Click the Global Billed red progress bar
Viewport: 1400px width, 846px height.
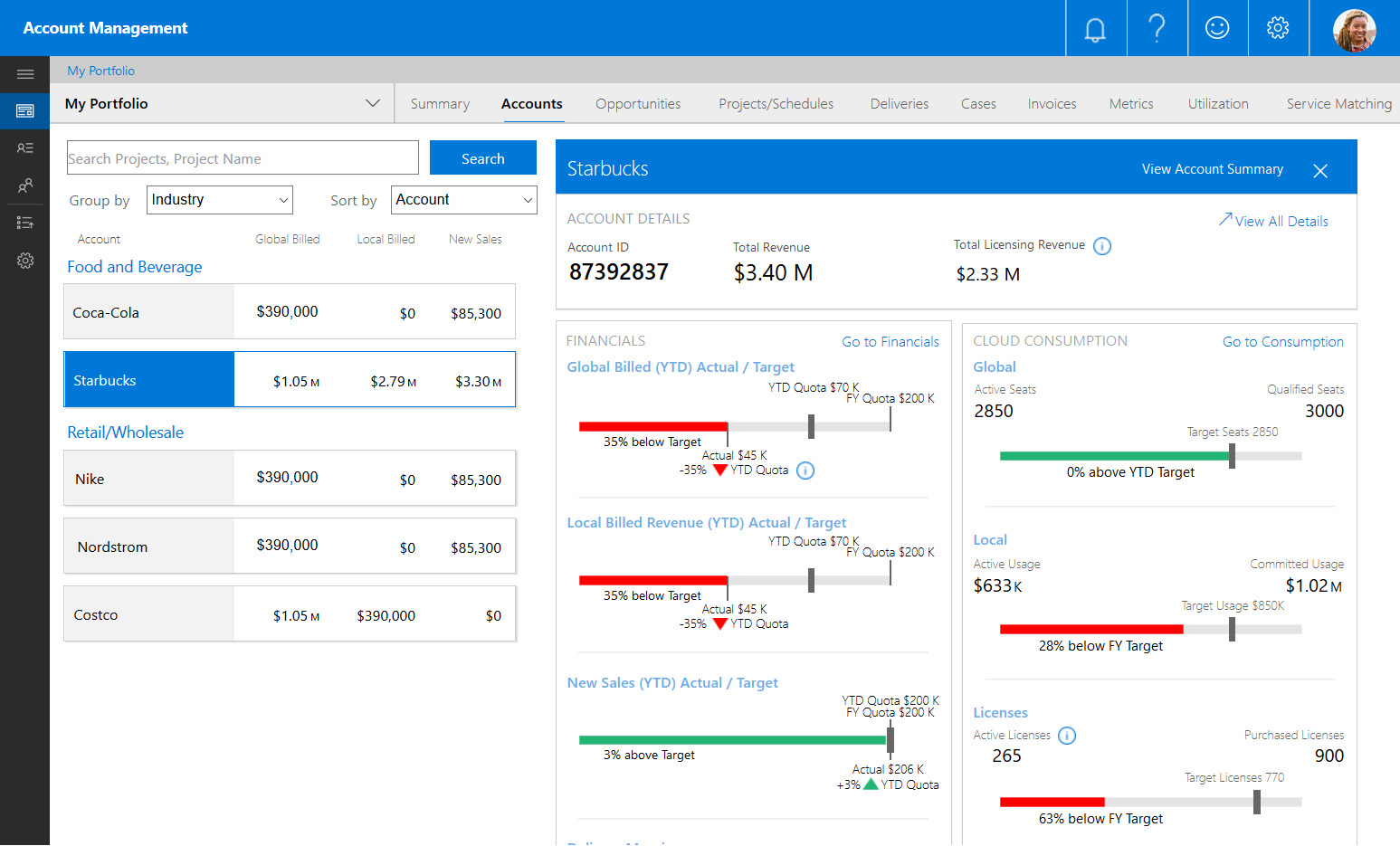653,426
